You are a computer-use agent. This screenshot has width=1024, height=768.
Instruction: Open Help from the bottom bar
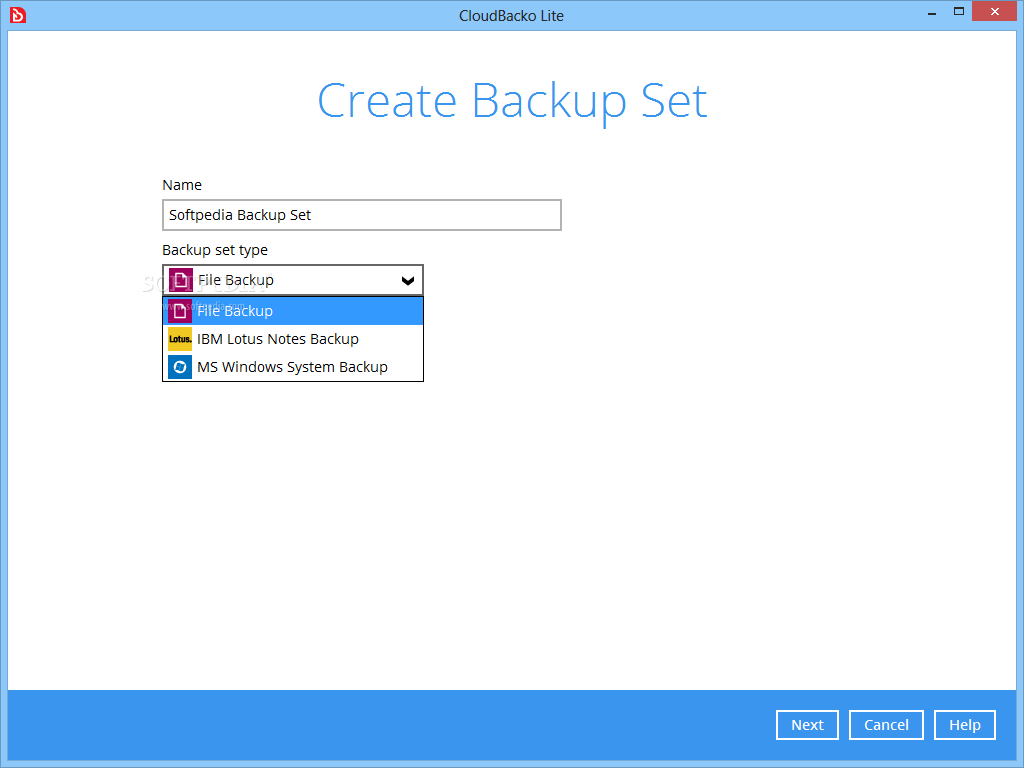click(965, 725)
